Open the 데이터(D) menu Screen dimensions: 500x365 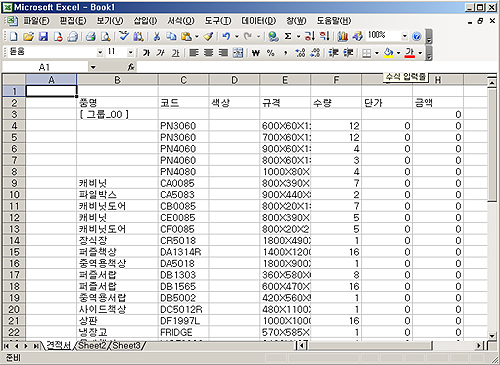pyautogui.click(x=259, y=21)
